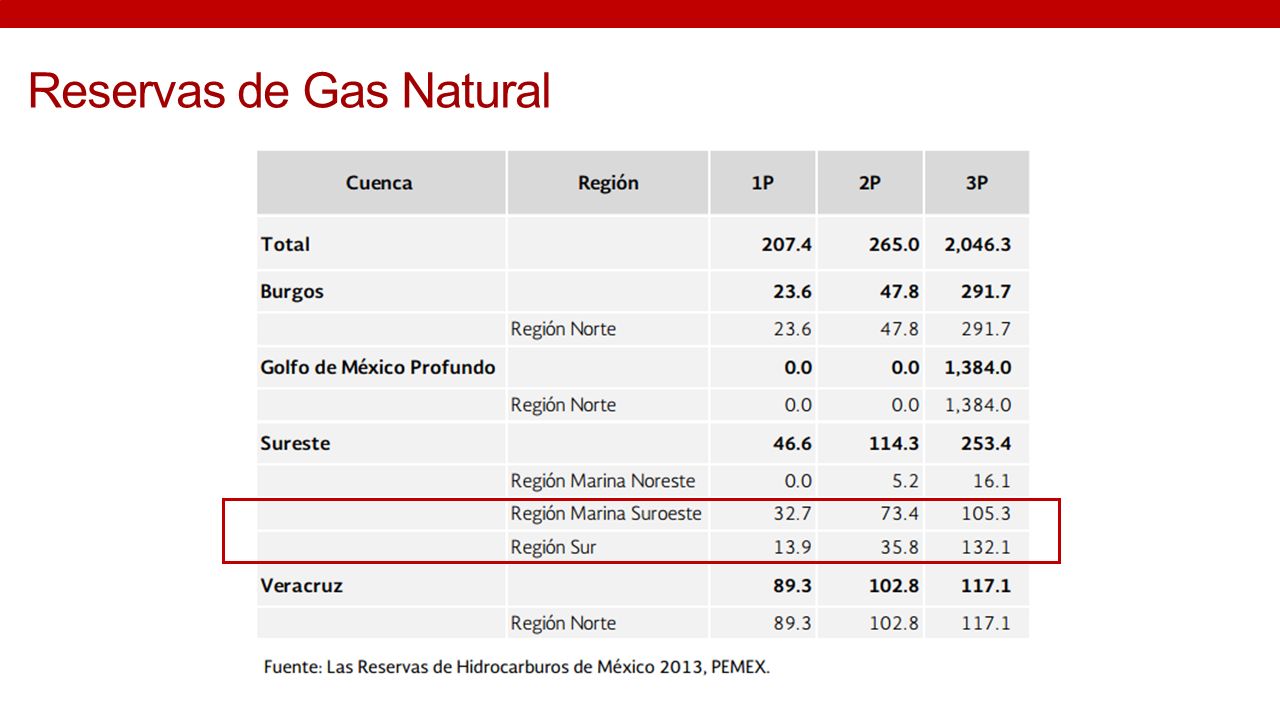Click the 105.3 value for Marina Suroeste
Screen dimensions: 1280x720
click(986, 514)
